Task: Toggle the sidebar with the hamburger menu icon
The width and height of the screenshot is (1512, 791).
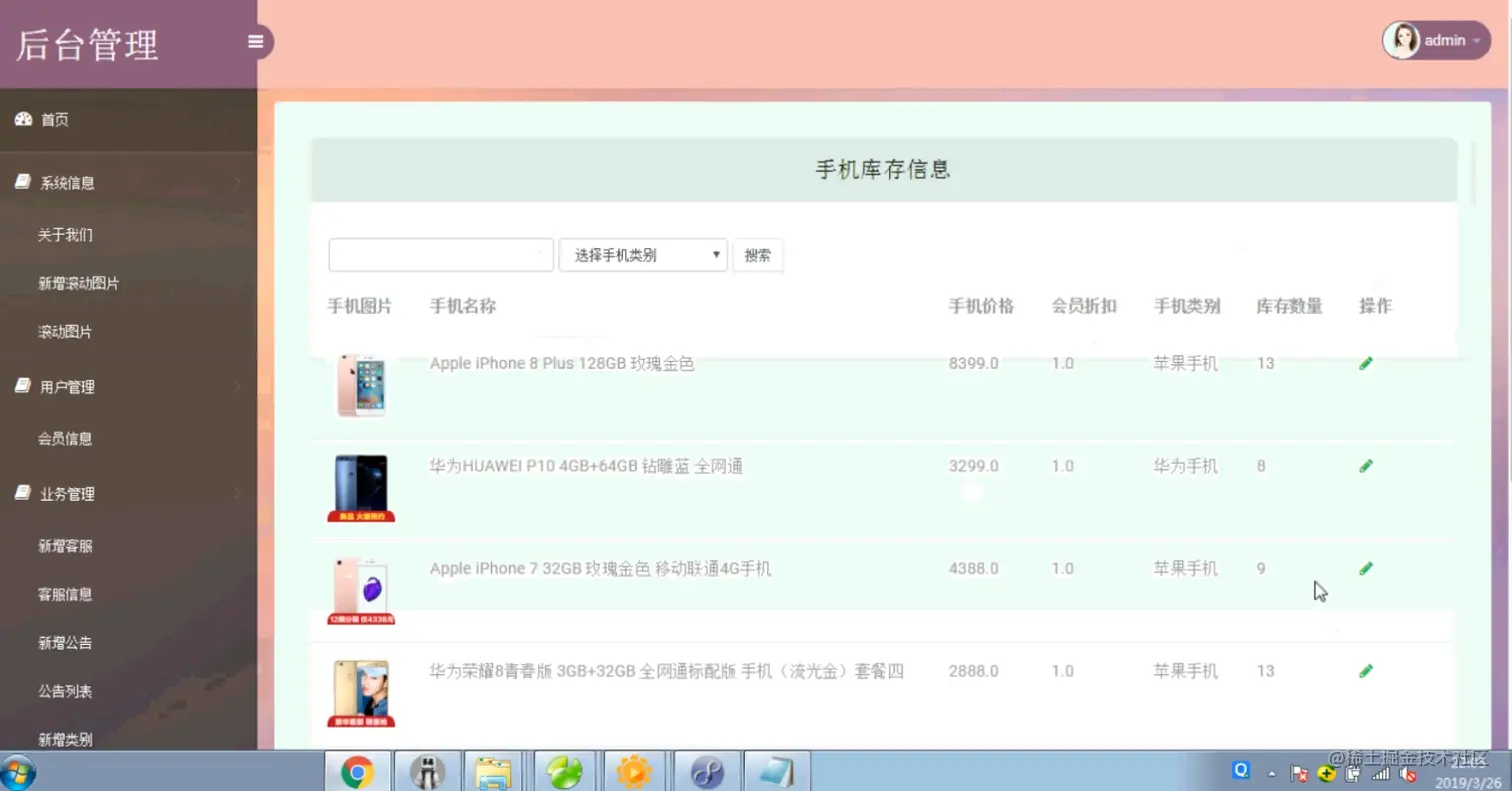Action: pos(256,42)
